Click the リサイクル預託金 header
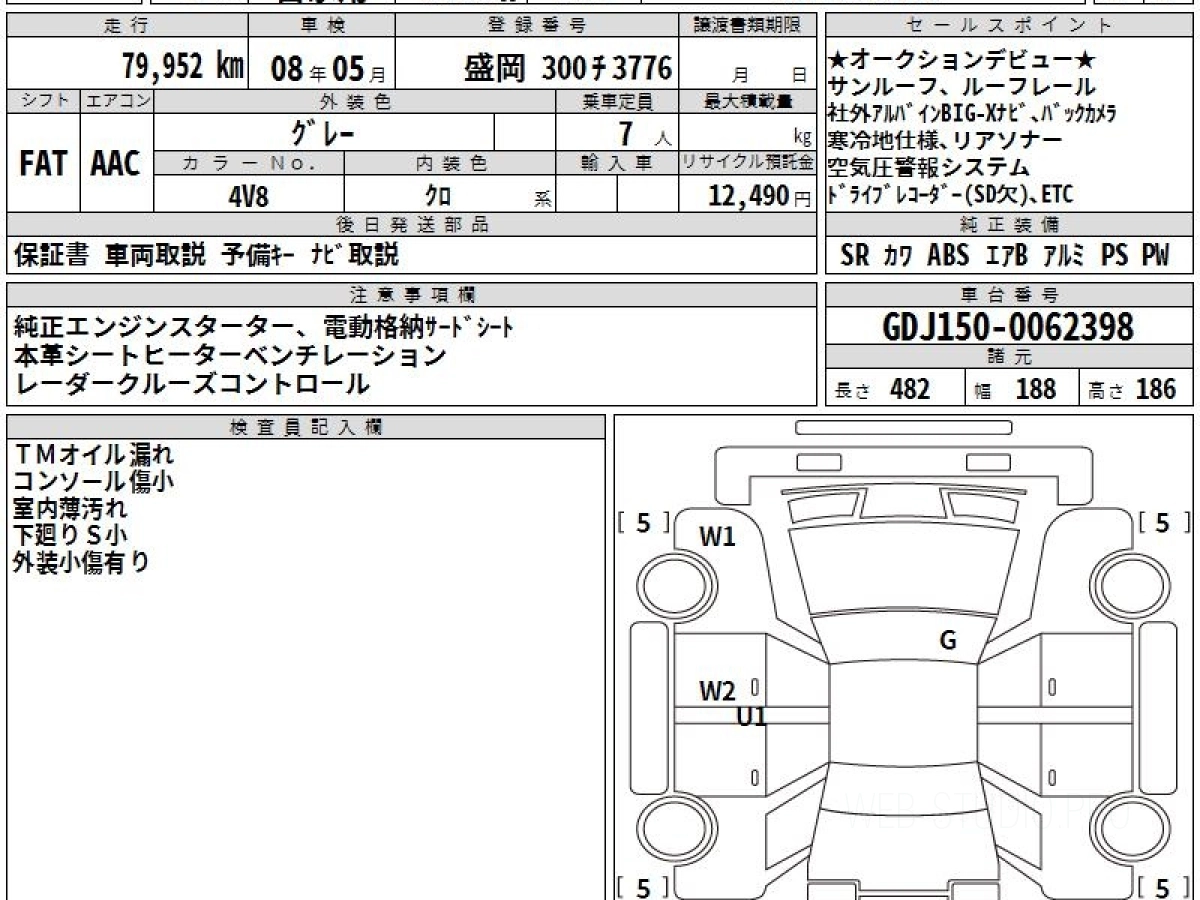 748,163
